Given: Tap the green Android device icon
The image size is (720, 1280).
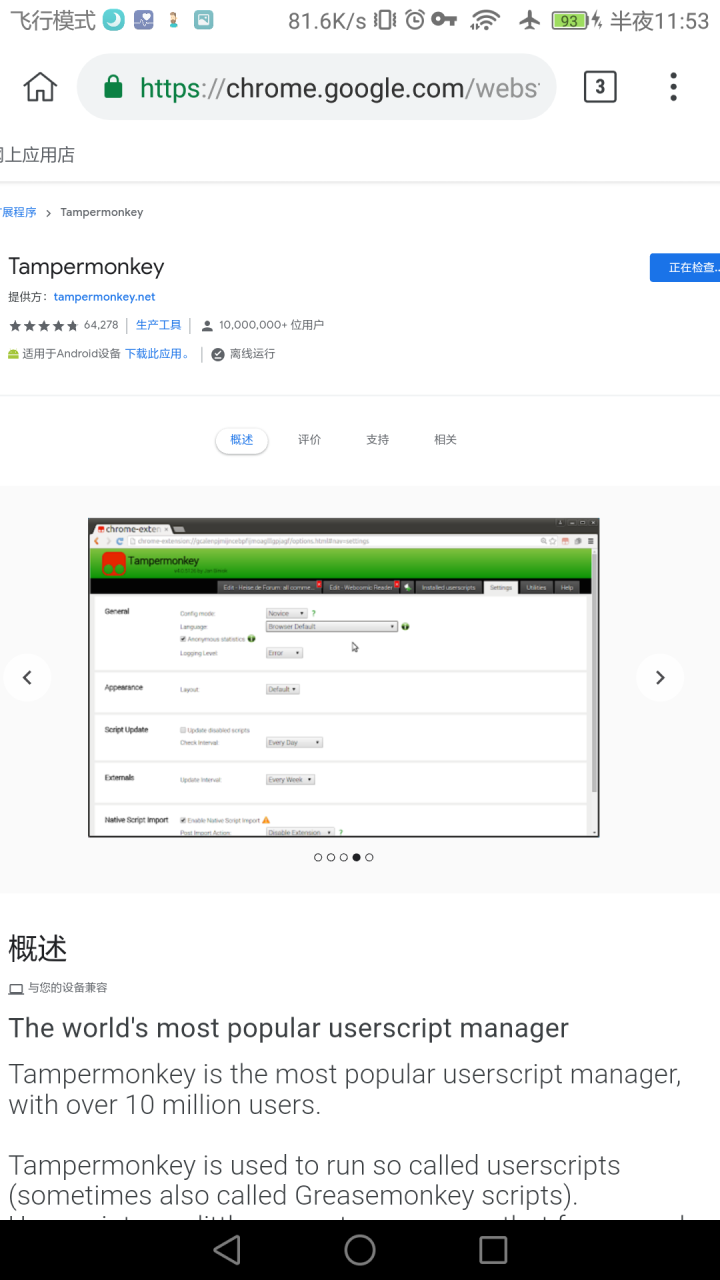Looking at the screenshot, I should pyautogui.click(x=13, y=354).
